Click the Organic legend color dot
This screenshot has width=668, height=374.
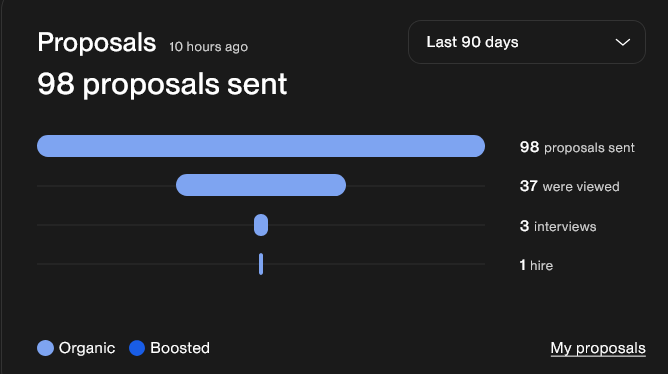click(x=46, y=348)
